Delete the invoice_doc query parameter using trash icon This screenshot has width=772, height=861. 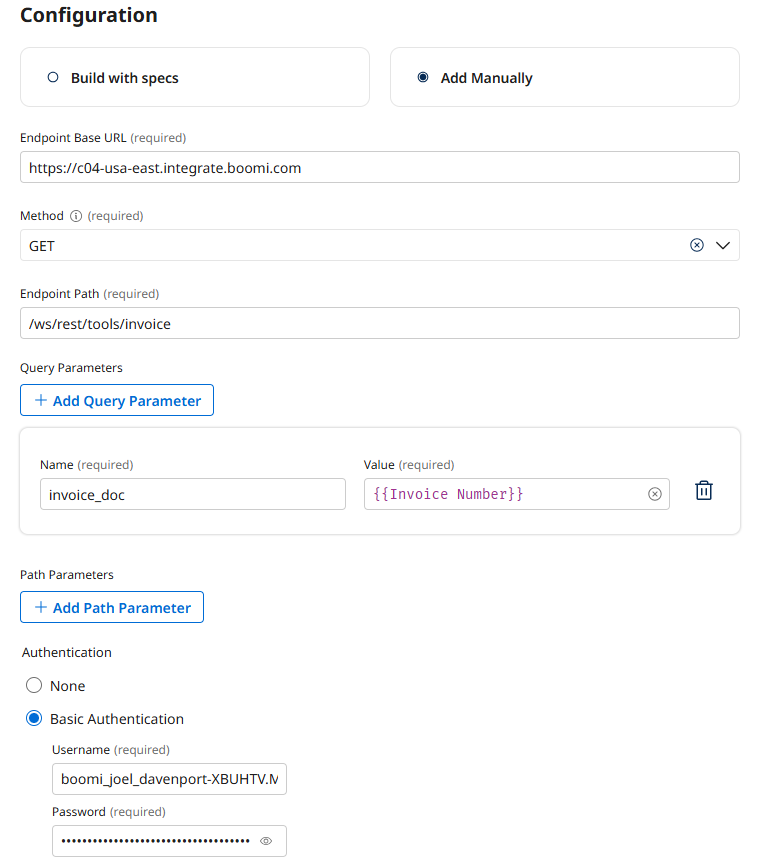pyautogui.click(x=704, y=490)
